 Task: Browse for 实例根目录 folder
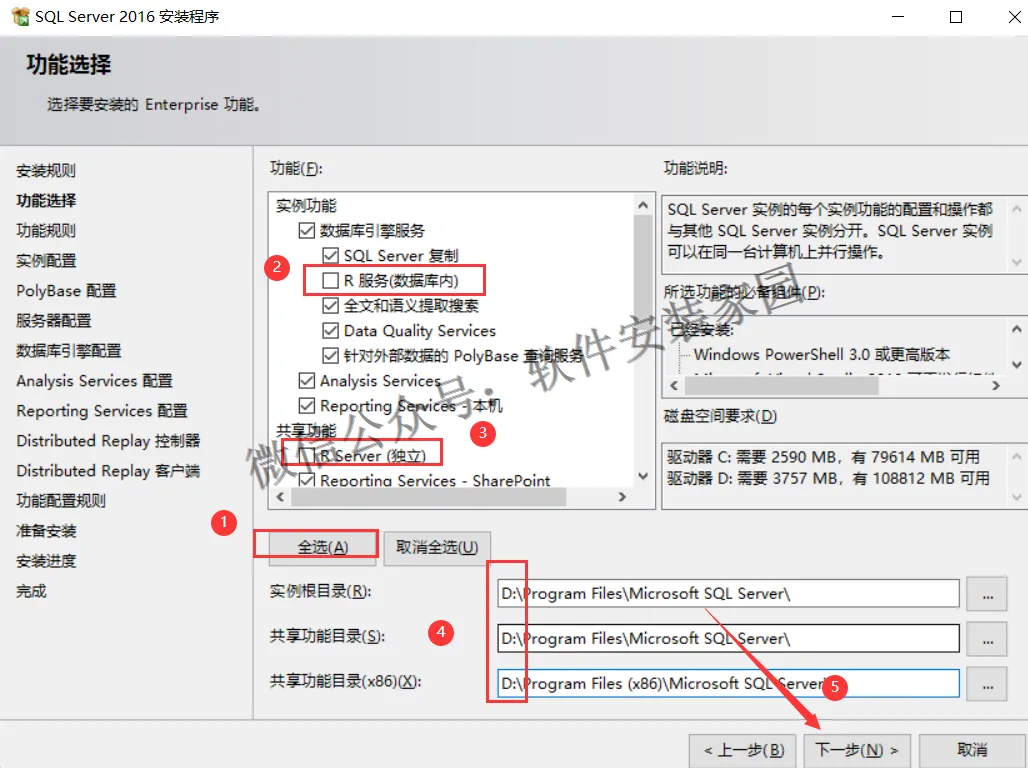[x=987, y=594]
